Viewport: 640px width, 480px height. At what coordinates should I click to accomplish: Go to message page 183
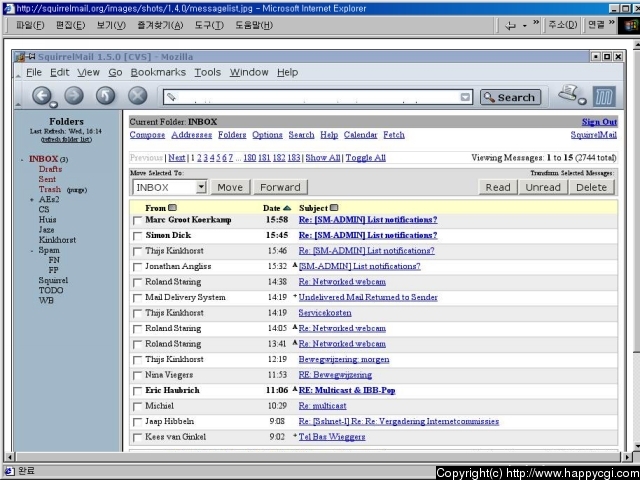(x=293, y=158)
